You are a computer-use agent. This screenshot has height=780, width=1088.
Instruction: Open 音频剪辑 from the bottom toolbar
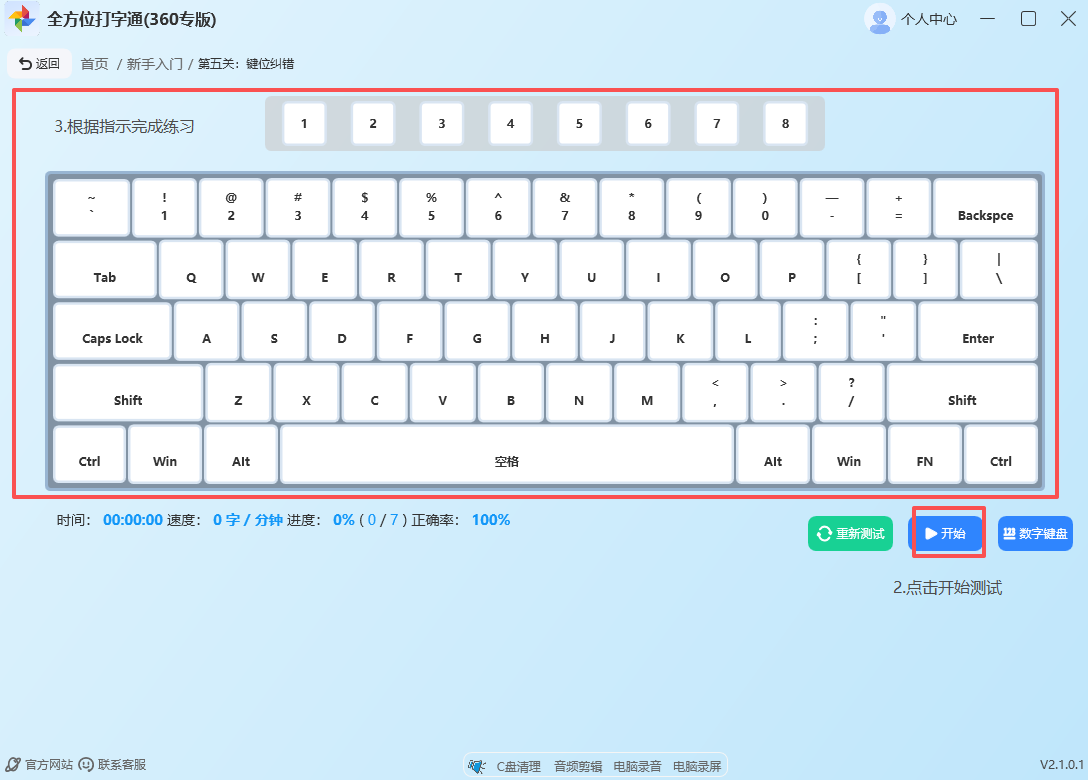pyautogui.click(x=578, y=766)
